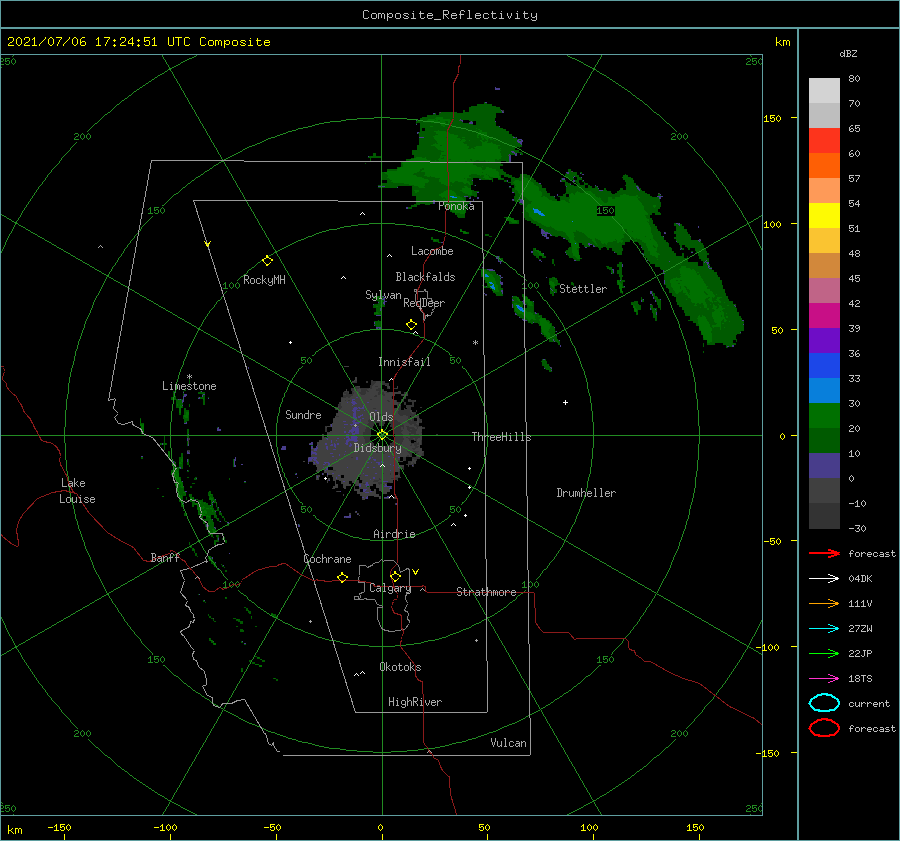
Task: Click the ThreeHills label
Action: click(x=501, y=437)
